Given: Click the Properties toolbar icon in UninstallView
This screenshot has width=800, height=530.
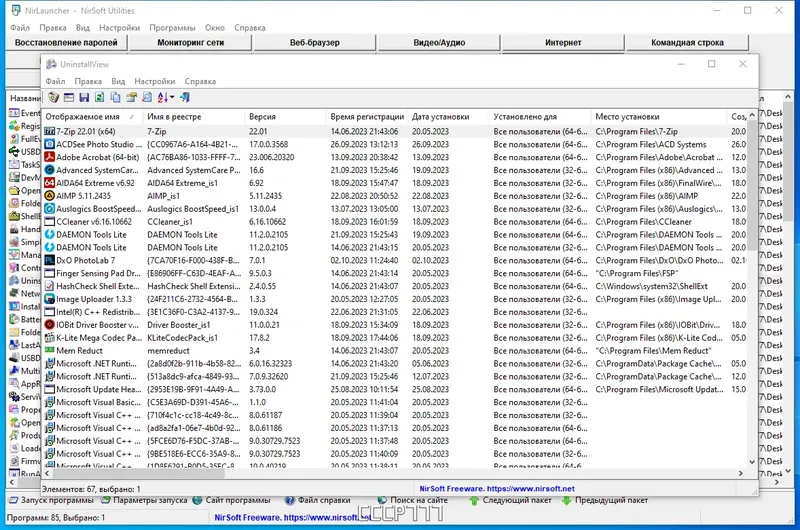Looking at the screenshot, I should coord(132,97).
